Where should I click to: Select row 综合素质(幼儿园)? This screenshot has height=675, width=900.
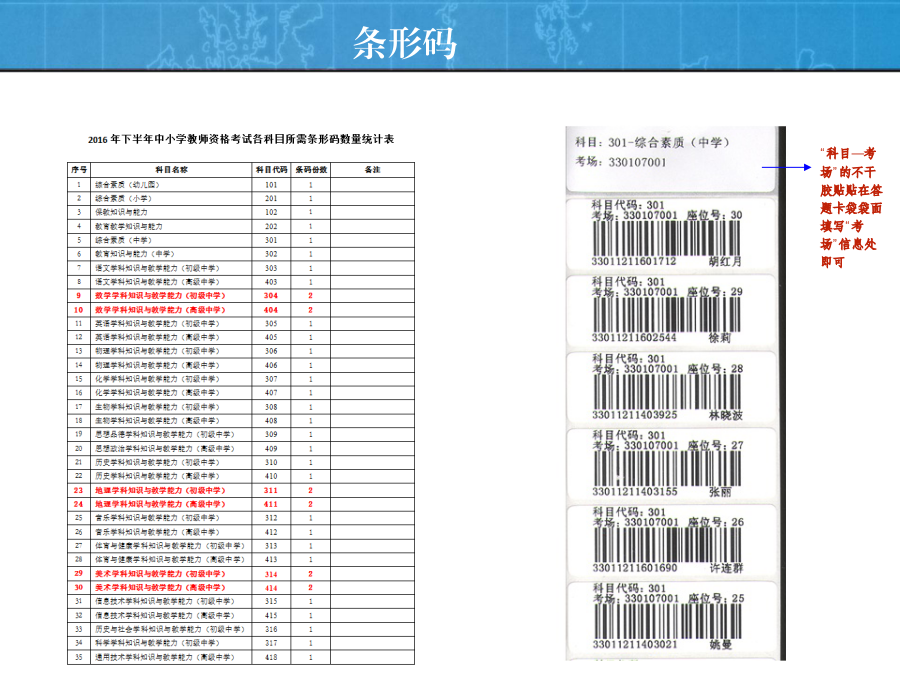tap(241, 185)
